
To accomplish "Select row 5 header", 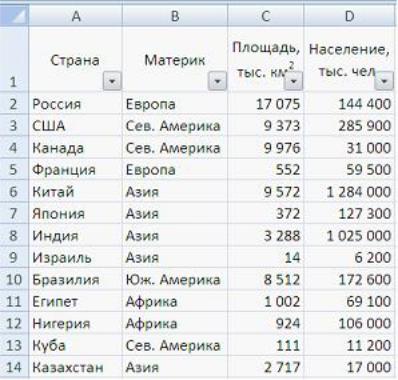I will 14,169.
